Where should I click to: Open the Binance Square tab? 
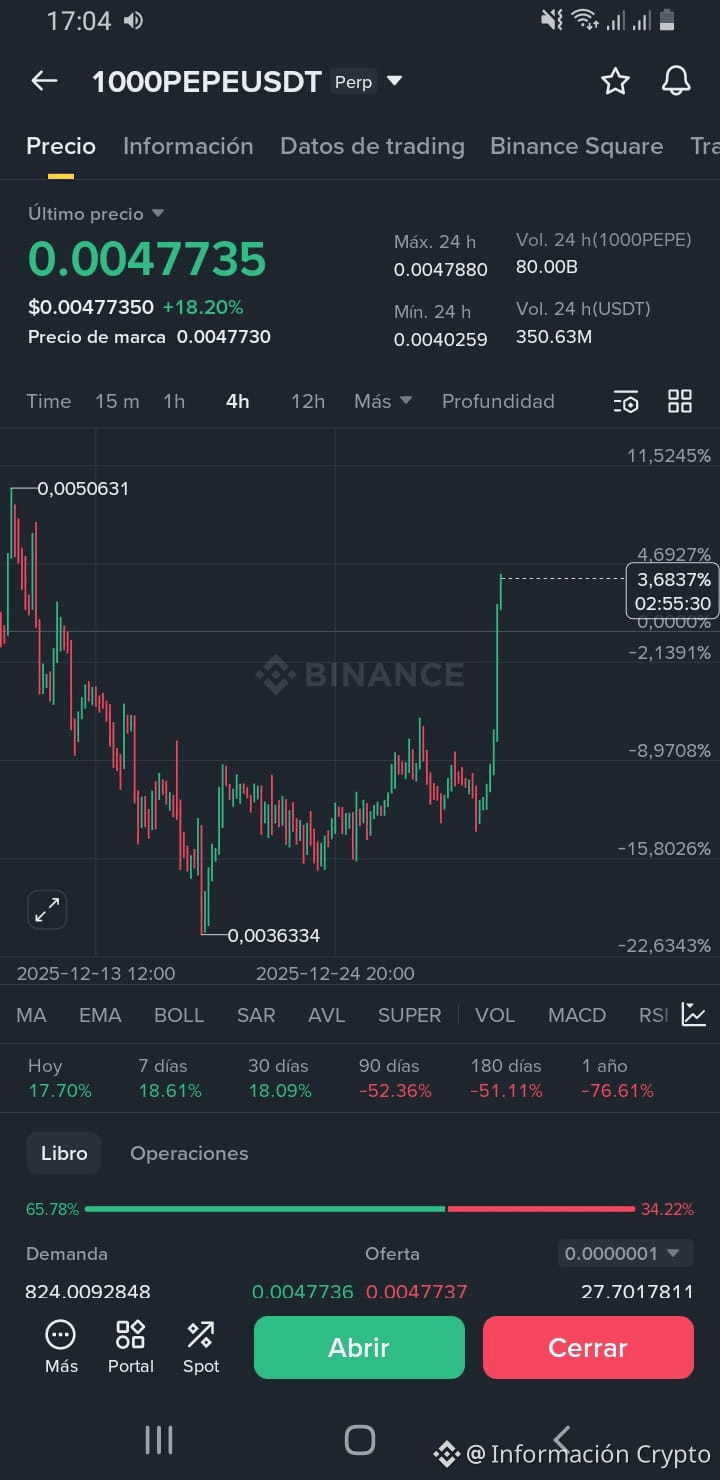click(x=577, y=146)
